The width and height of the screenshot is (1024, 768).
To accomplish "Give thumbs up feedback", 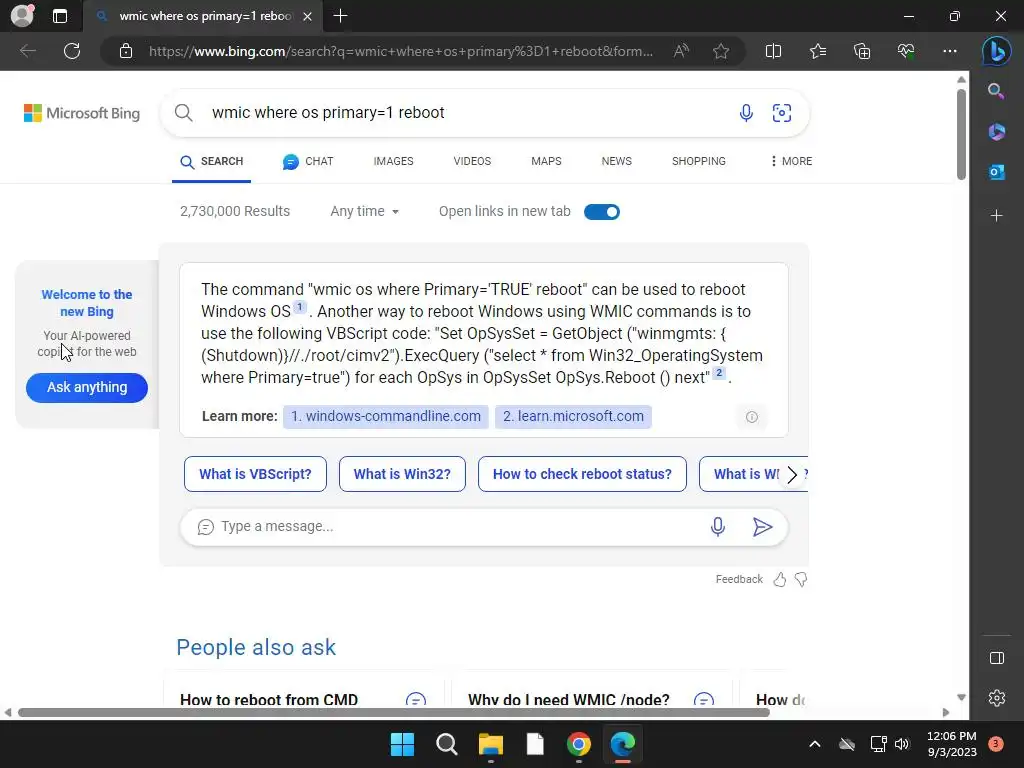I will pos(780,579).
